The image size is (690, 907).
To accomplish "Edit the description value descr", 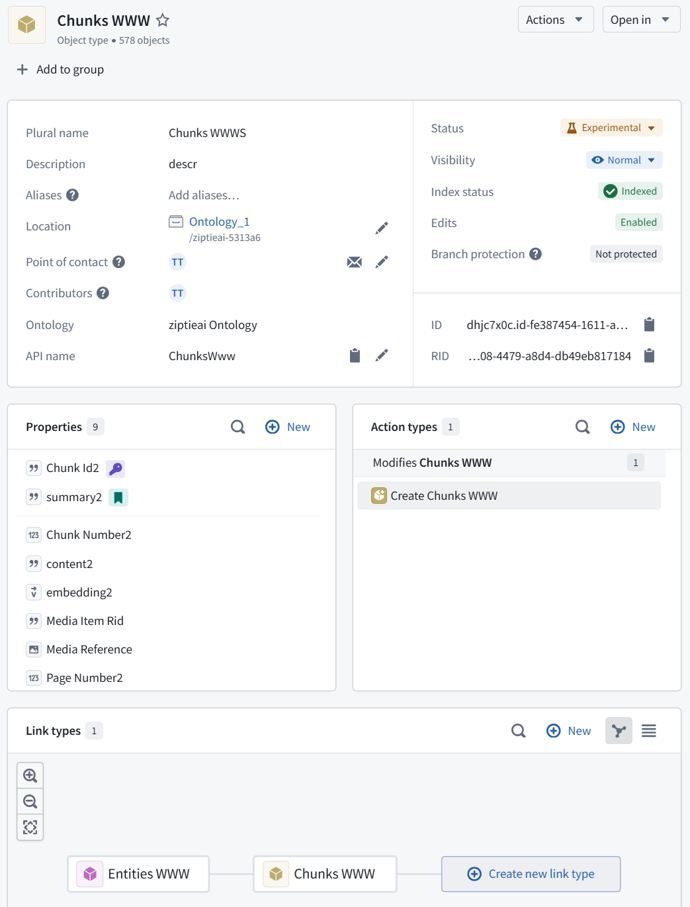I will 183,164.
